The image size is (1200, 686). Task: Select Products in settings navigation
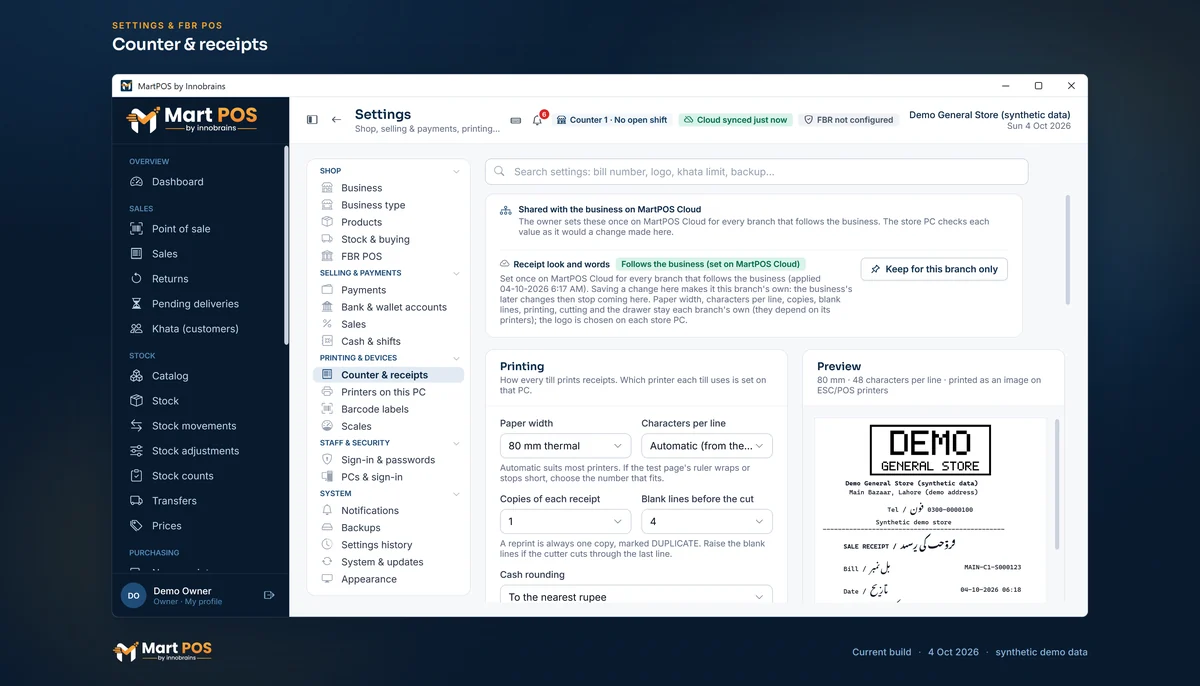click(388, 222)
